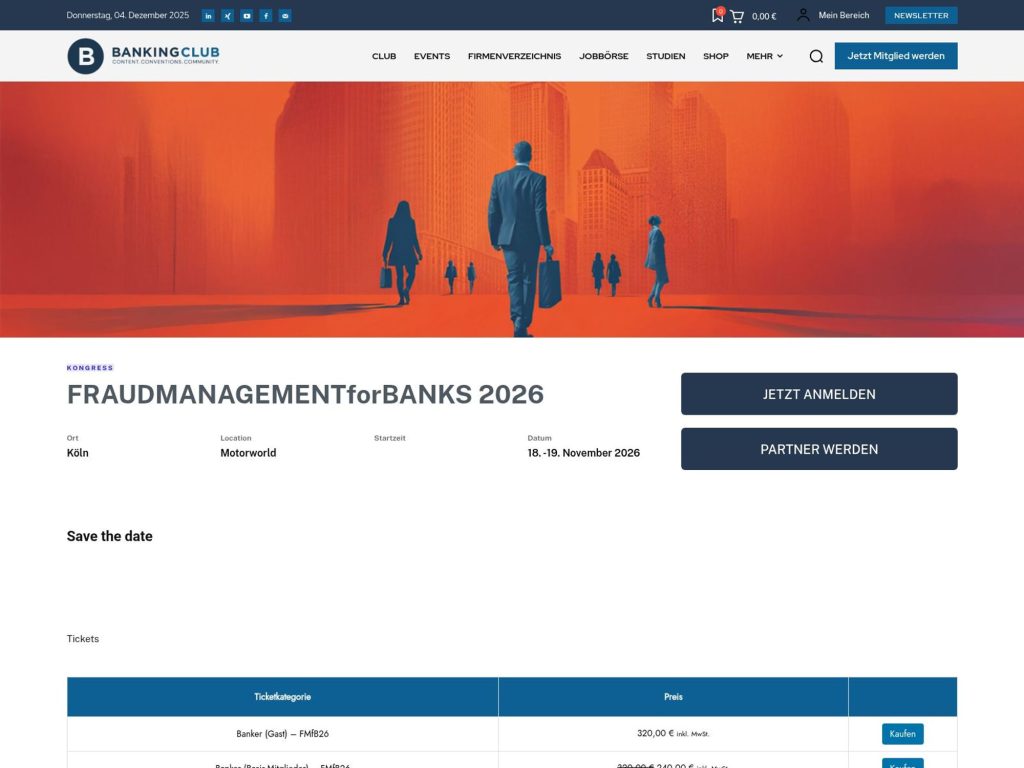Expand the MEHR navigation dropdown
Screen dimensions: 1024x768
click(x=763, y=56)
